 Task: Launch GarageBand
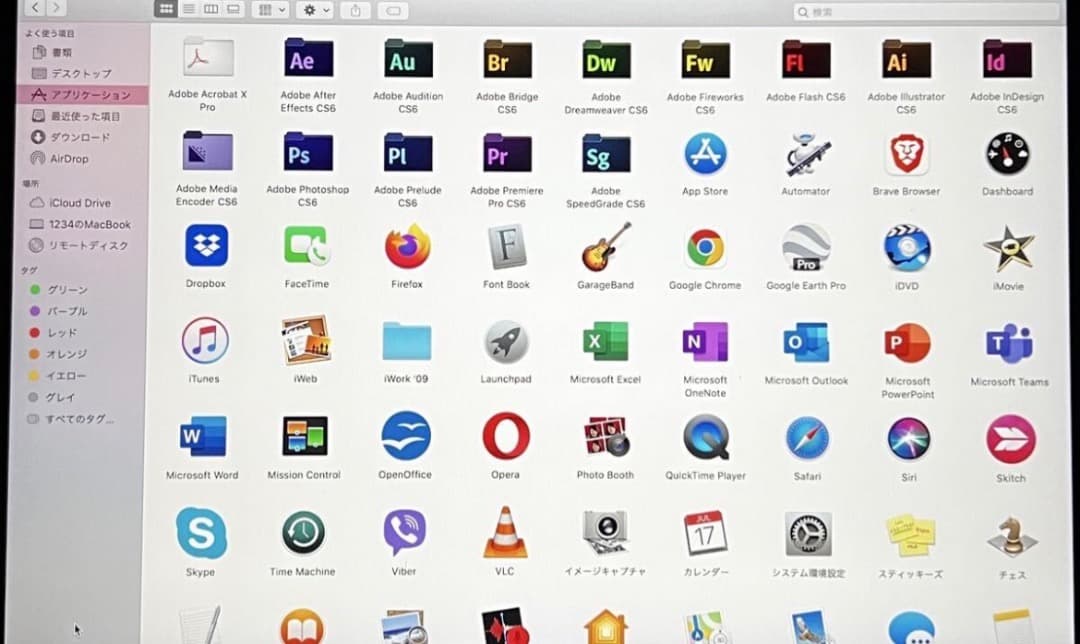[x=606, y=247]
